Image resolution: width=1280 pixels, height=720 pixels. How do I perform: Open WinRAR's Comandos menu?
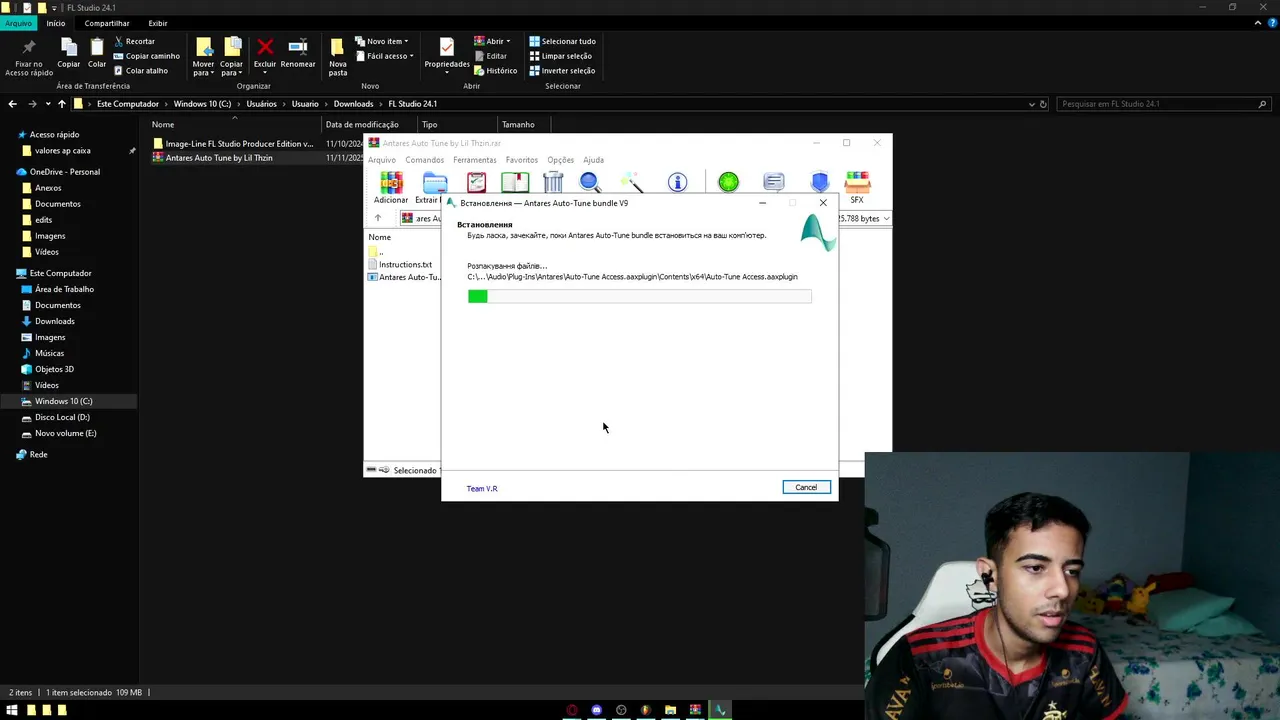point(424,160)
